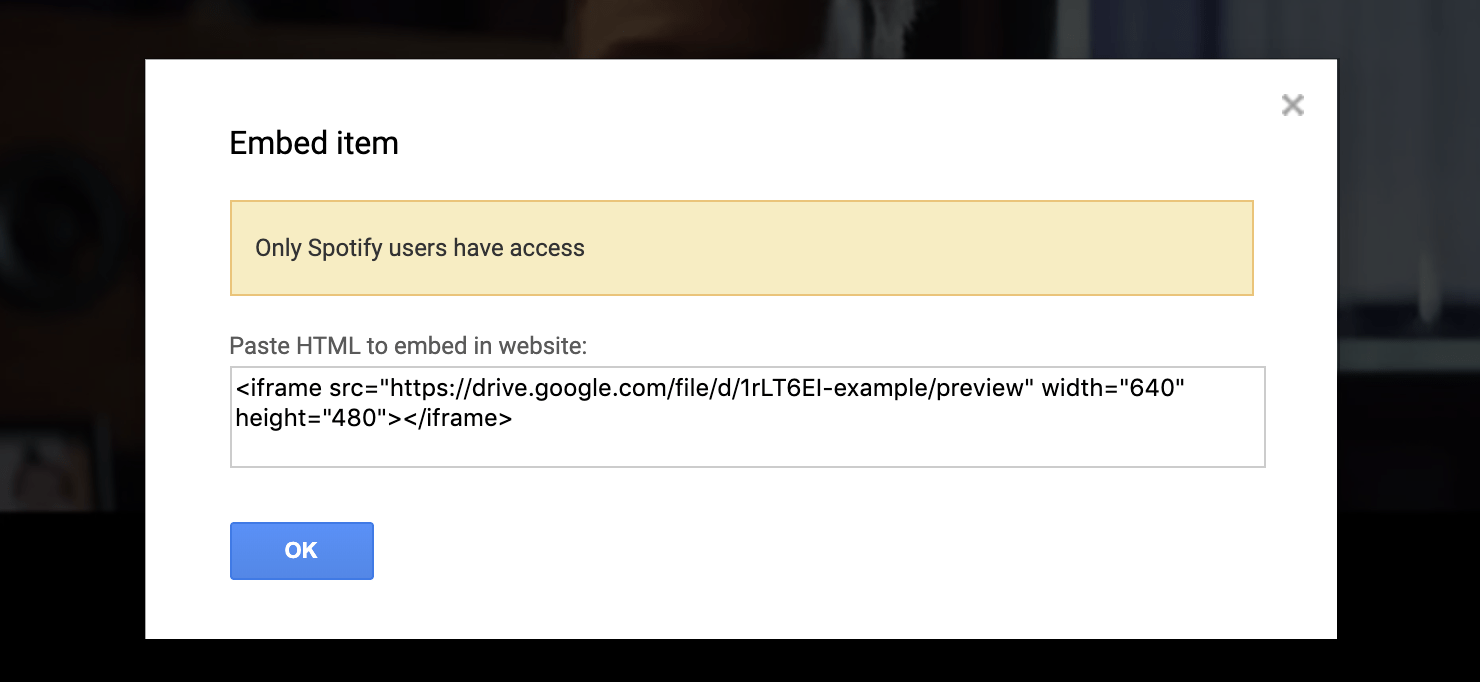The width and height of the screenshot is (1480, 682).
Task: Click the 'Embed item' dialog title
Action: (x=314, y=143)
